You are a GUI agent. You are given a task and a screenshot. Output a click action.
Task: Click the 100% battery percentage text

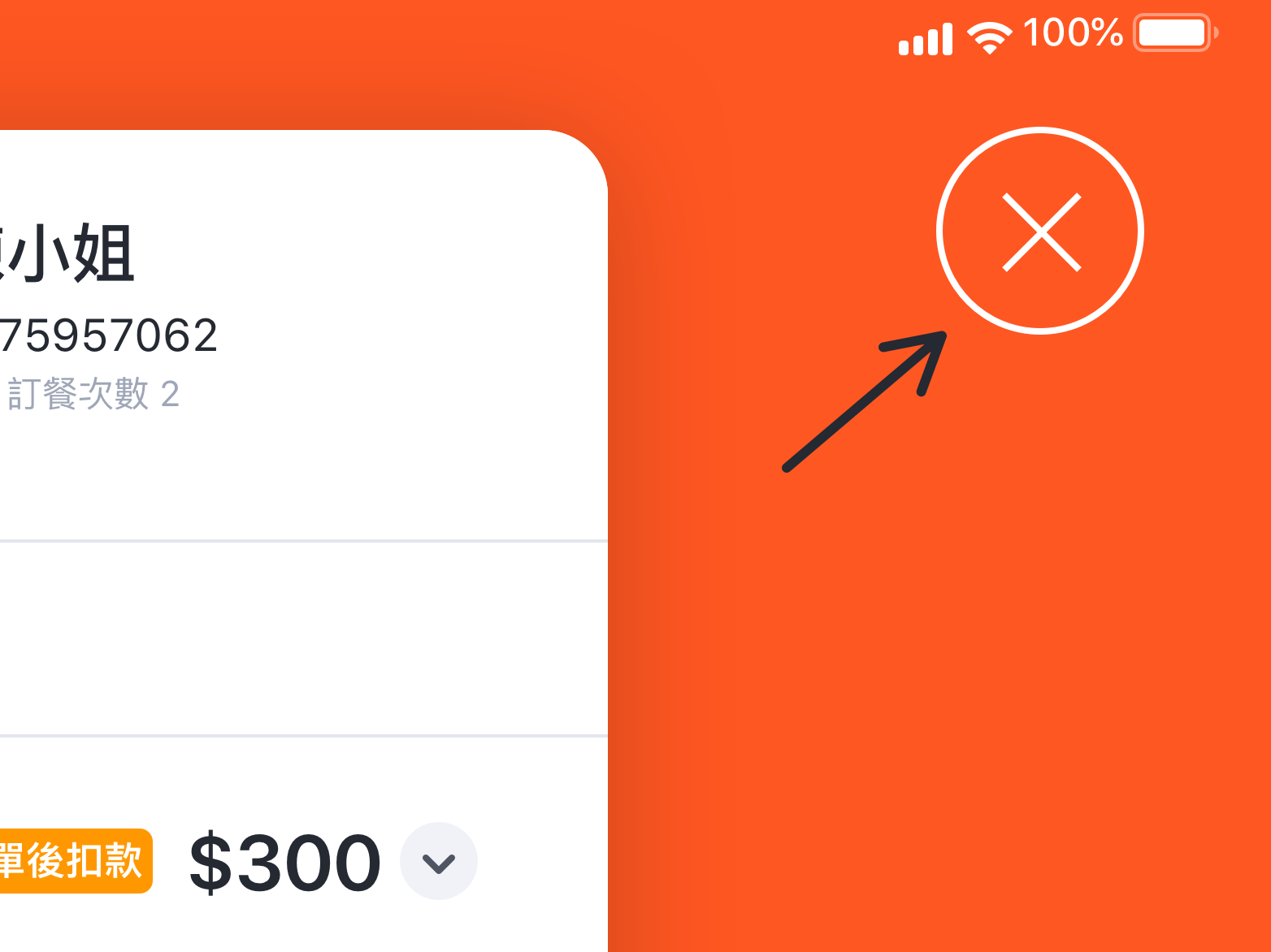(x=1073, y=33)
